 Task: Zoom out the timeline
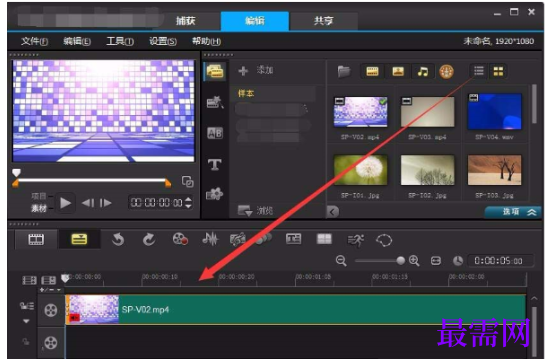tap(341, 261)
